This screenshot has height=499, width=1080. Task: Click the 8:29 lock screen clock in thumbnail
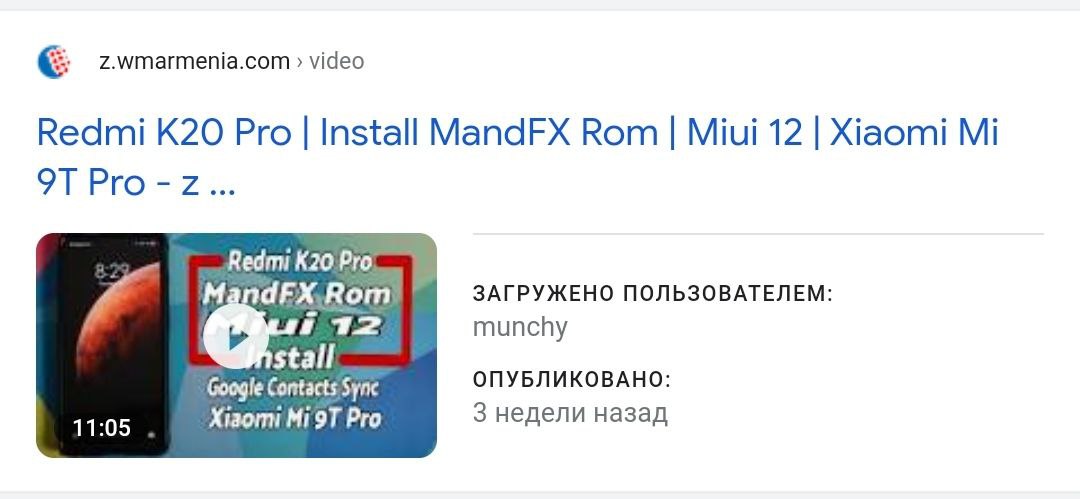tap(112, 271)
